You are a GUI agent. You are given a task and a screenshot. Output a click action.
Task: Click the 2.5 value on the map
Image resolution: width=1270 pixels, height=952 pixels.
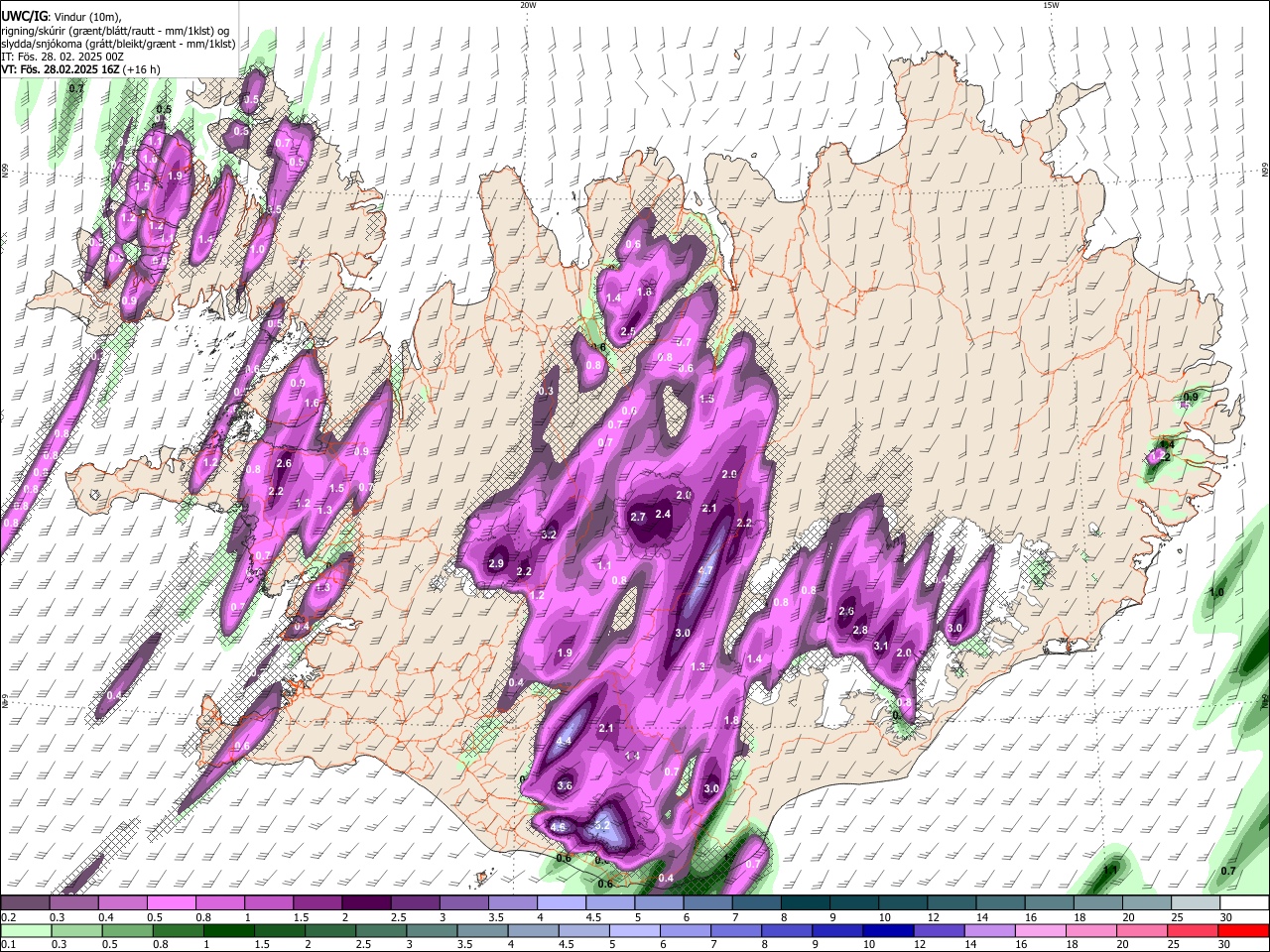[x=628, y=332]
